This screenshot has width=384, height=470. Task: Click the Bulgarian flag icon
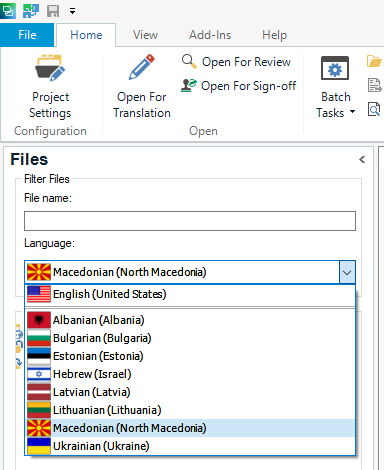[x=39, y=338]
